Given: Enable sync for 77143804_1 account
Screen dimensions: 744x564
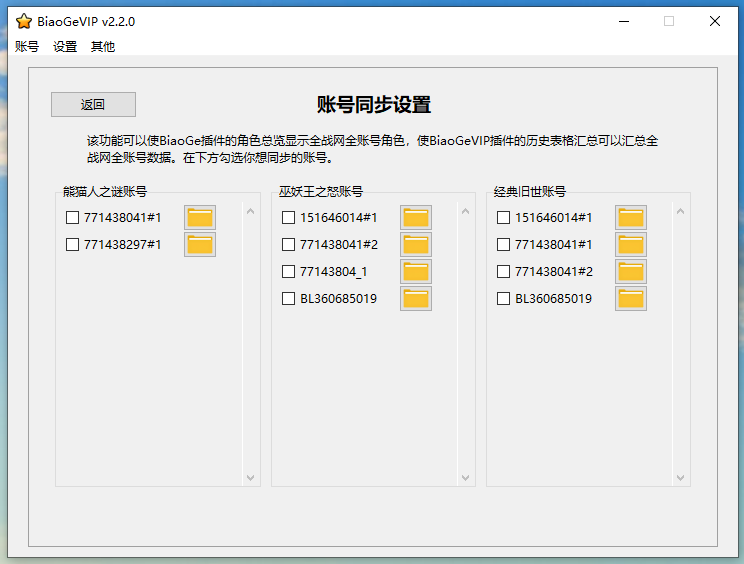Looking at the screenshot, I should pyautogui.click(x=288, y=271).
